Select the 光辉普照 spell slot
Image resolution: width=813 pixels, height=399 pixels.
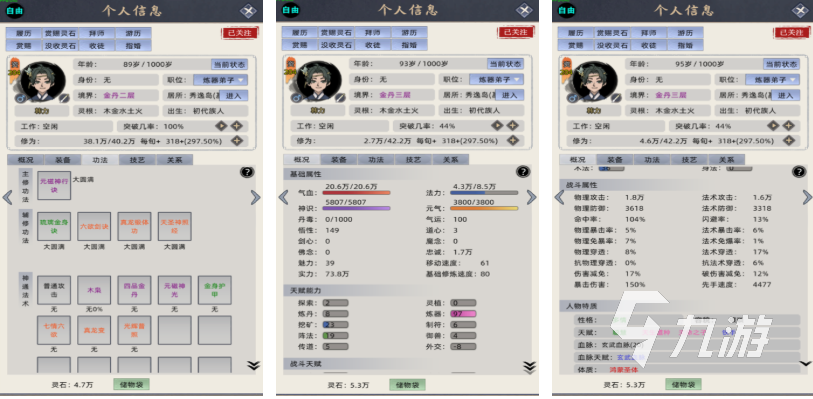pos(134,330)
